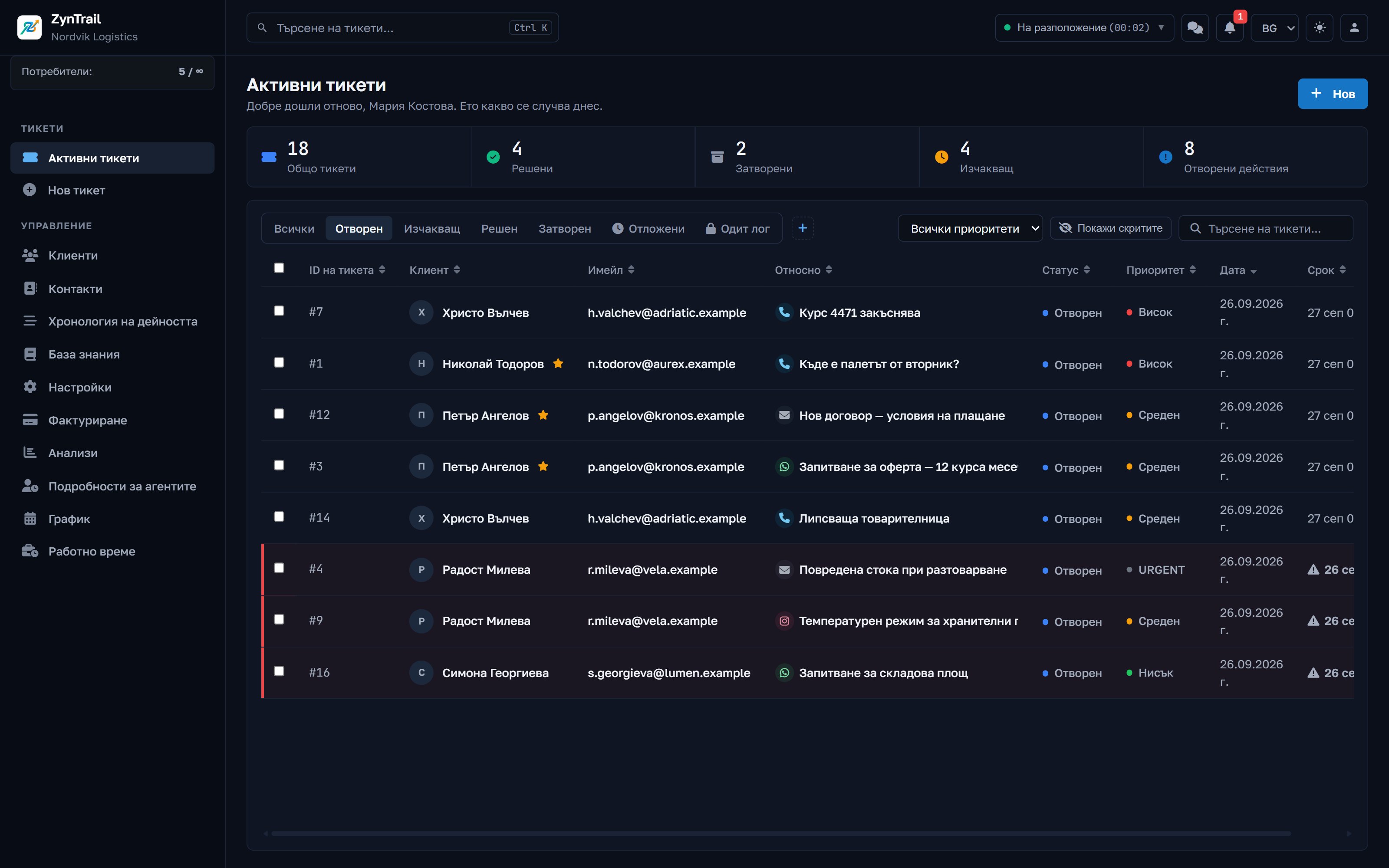The image size is (1389, 868).
Task: Click avatar of Симона Георгиева
Action: (x=421, y=672)
